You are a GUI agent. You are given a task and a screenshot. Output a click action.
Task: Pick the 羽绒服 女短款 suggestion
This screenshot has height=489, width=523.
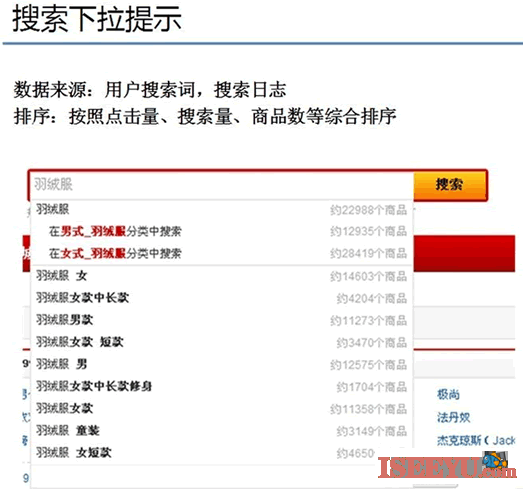[222, 453]
